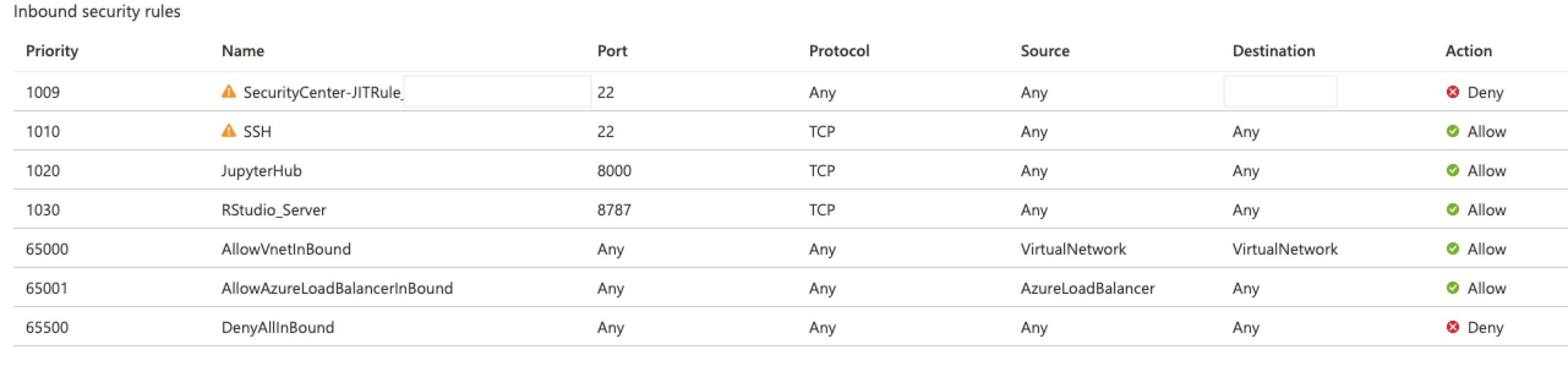This screenshot has height=366, width=1568.
Task: Click the warning icon beside SecurityCenter-JITRule
Action: pyautogui.click(x=228, y=92)
